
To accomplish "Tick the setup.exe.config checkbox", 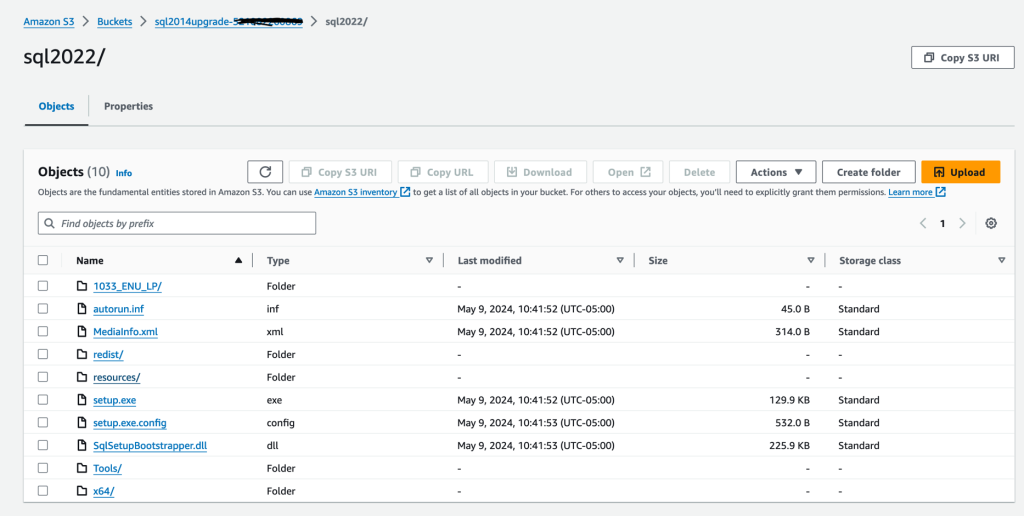I will click(x=43, y=423).
